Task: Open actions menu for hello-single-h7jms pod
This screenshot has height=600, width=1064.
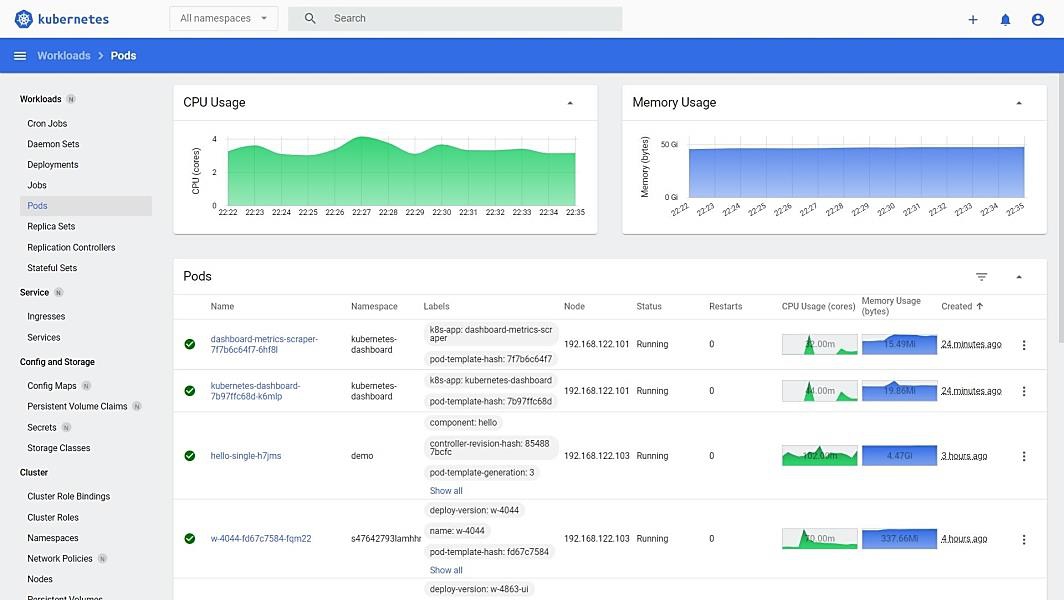Action: [1023, 456]
